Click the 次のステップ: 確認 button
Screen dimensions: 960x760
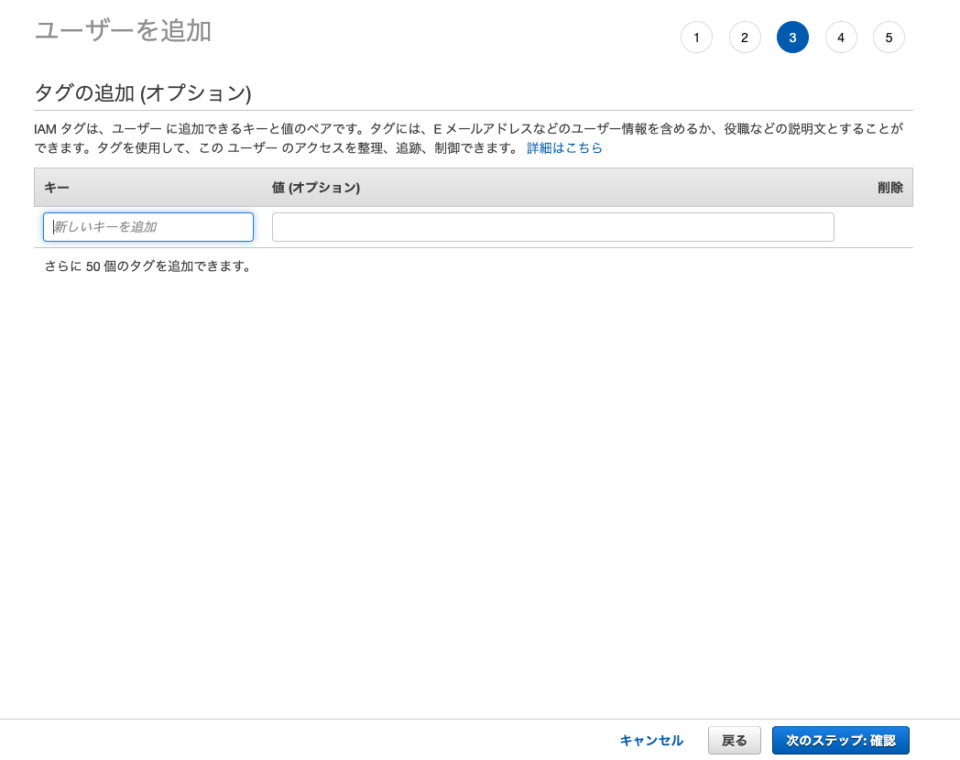(840, 740)
